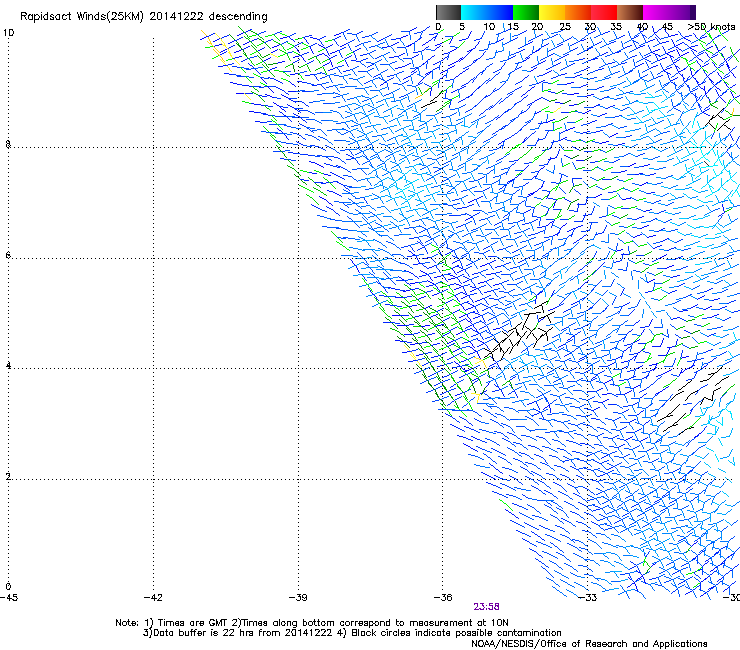Viewport: 740px width, 650px height.
Task: Click the 'NOAA/NESDIS/Office of Research and Applications' credit
Action: (x=589, y=644)
